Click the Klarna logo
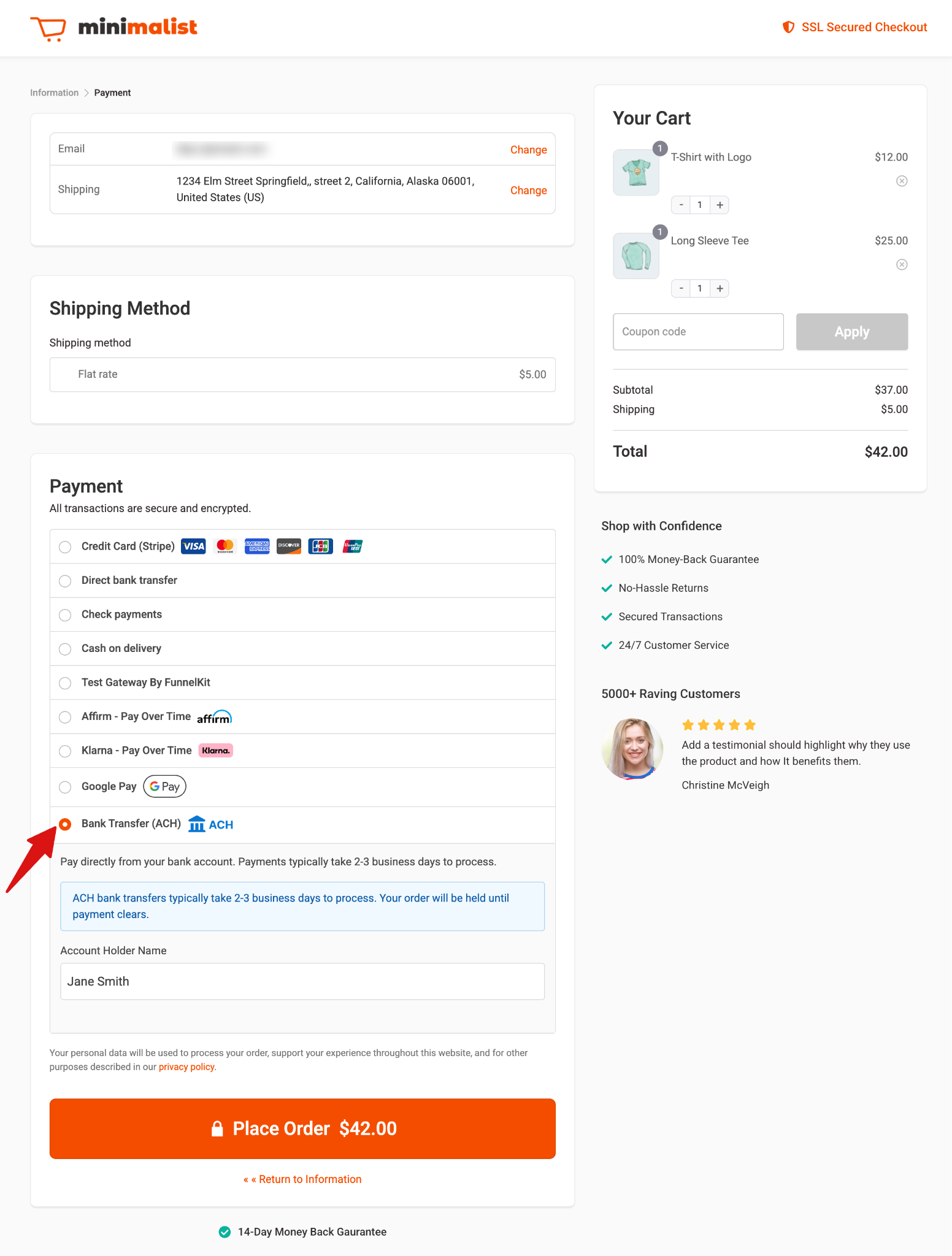Screen dimensions: 952x1256 point(215,750)
